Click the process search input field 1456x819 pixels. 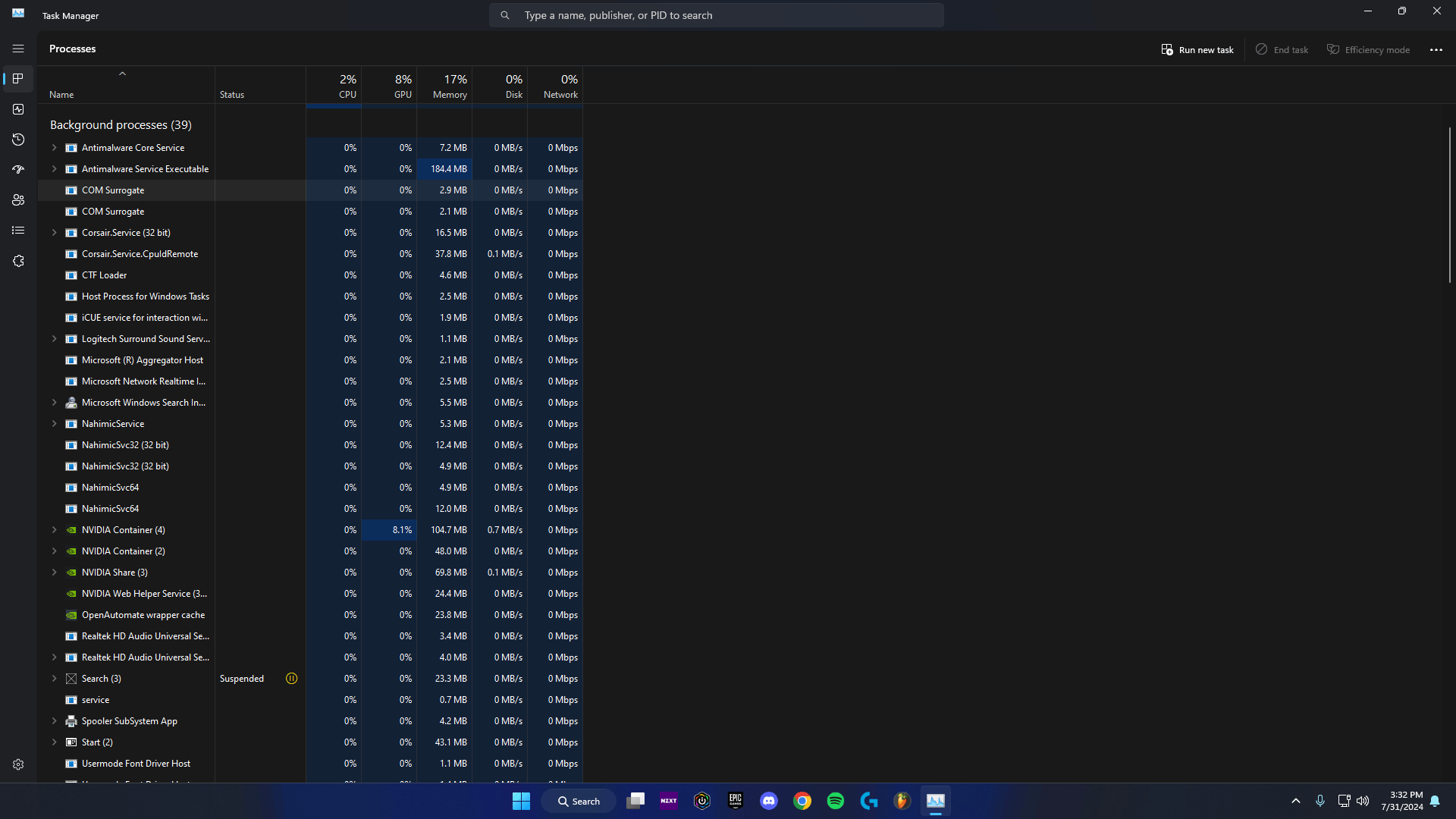(716, 15)
